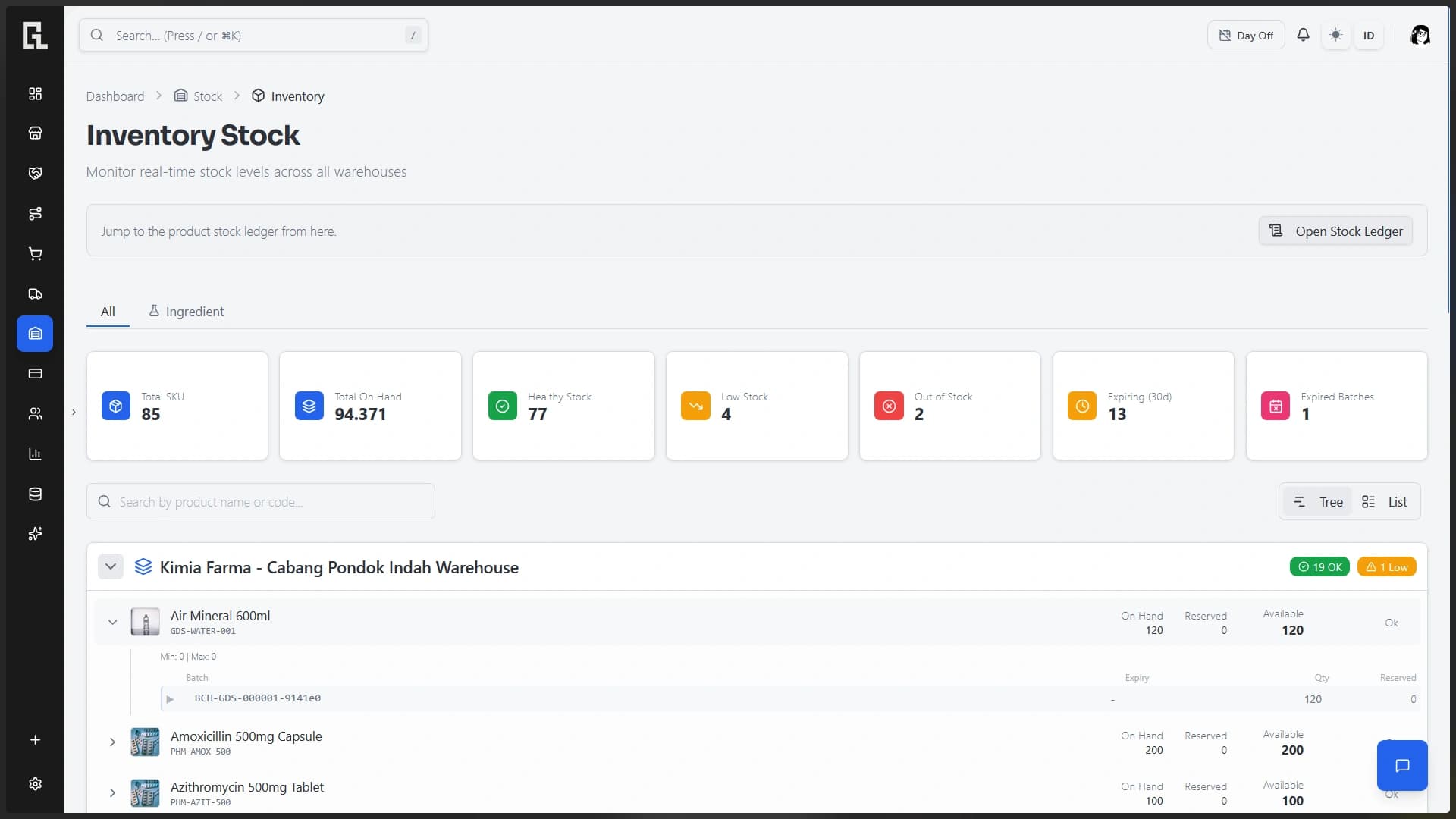Click the Kimia Farma warehouse title

point(339,567)
